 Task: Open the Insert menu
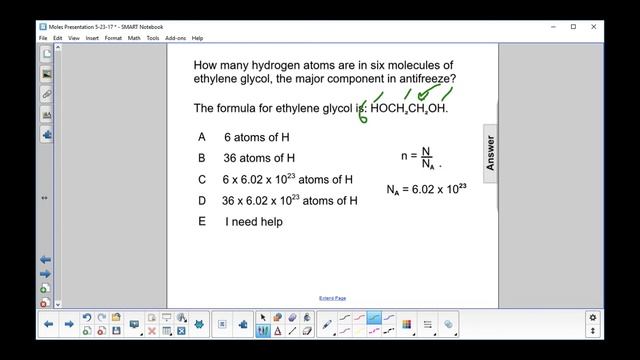[x=92, y=38]
